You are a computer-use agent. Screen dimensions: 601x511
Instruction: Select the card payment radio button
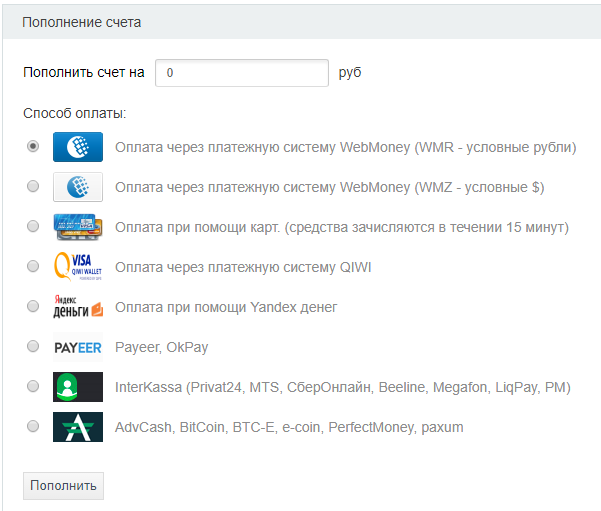click(x=33, y=226)
